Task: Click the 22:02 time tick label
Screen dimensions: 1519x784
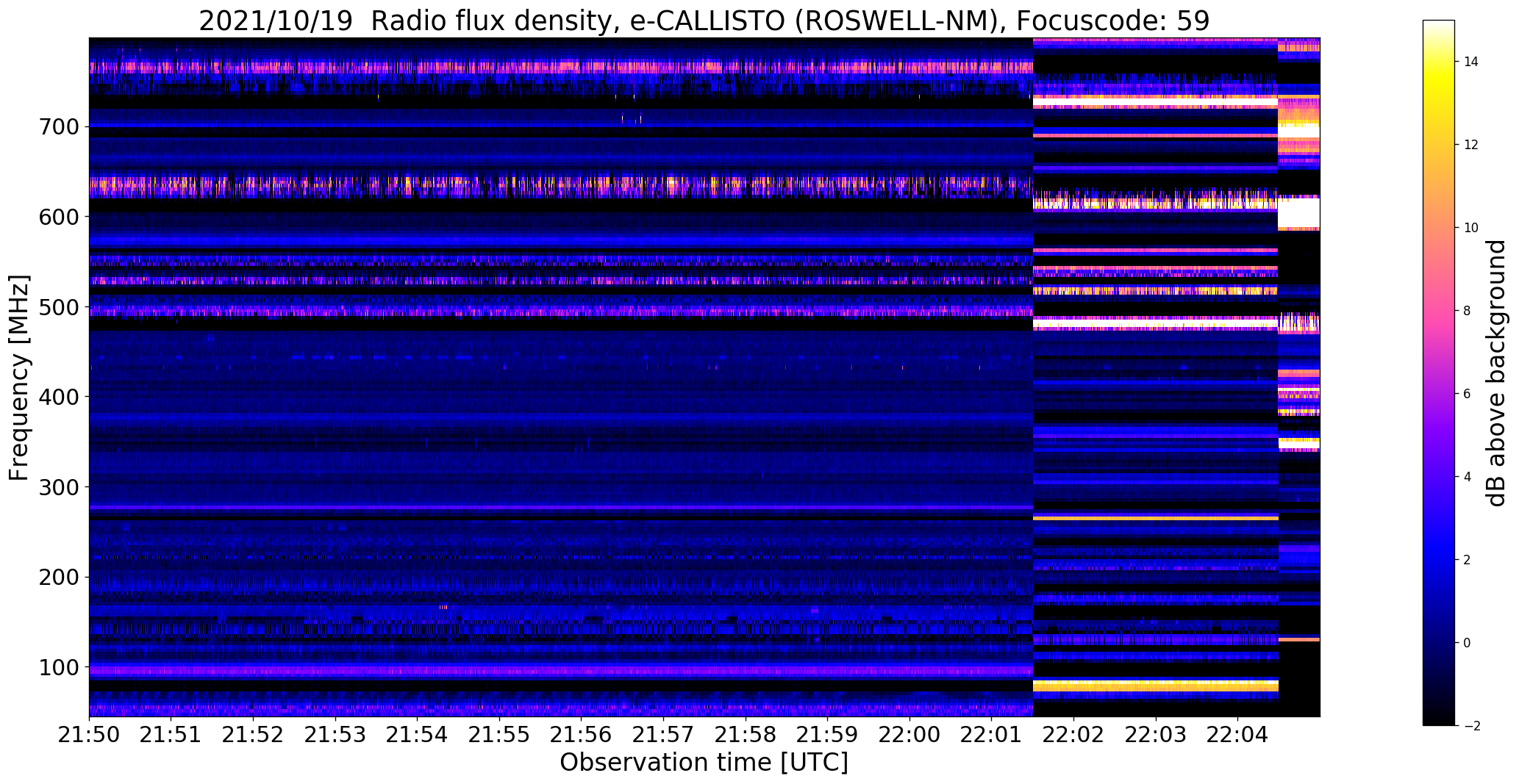Action: coord(1073,734)
